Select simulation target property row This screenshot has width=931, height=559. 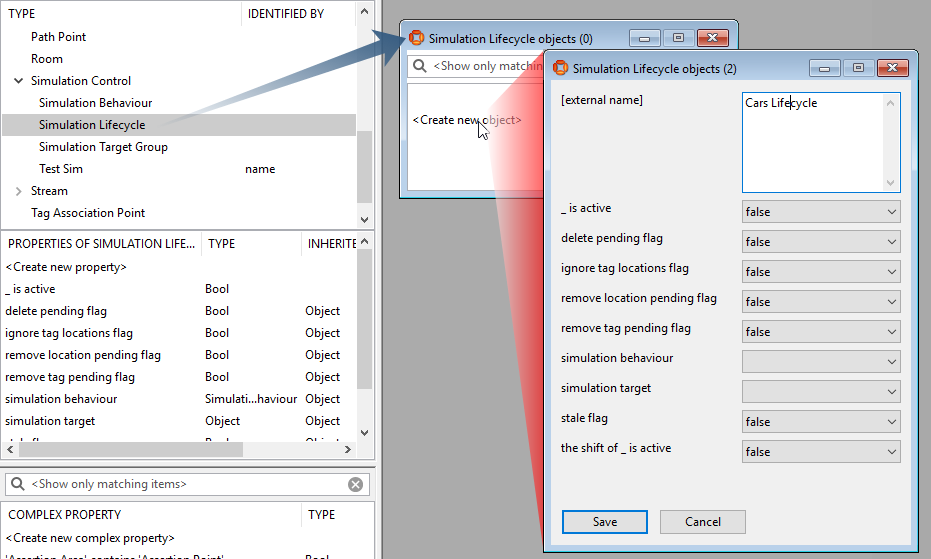click(x=179, y=421)
